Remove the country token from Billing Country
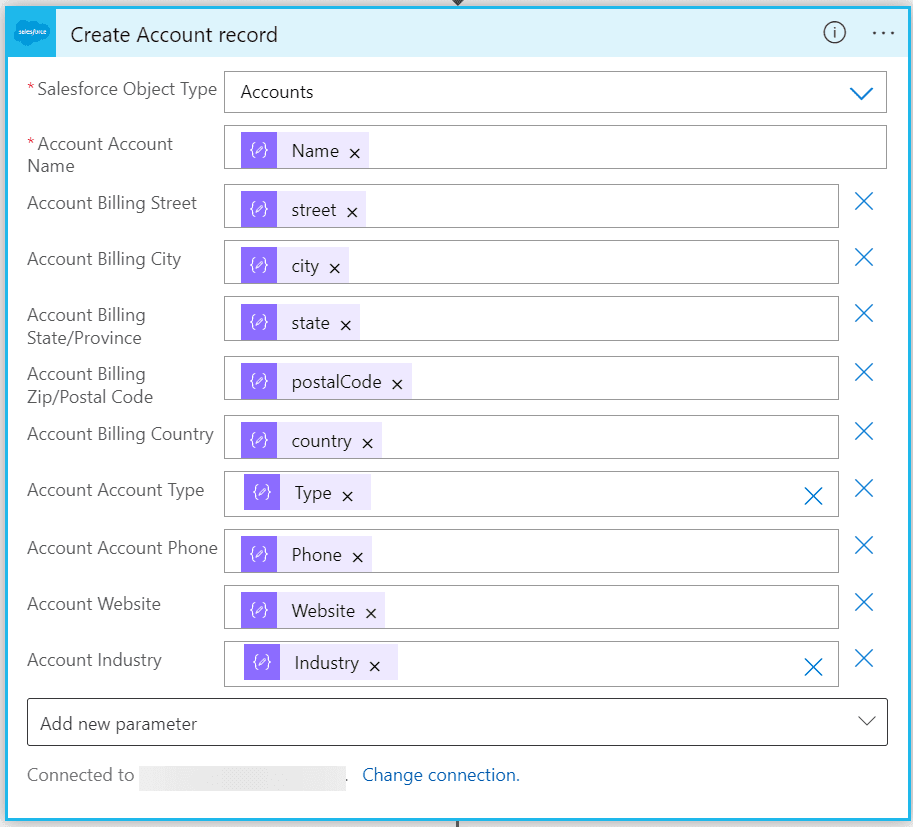 (367, 444)
